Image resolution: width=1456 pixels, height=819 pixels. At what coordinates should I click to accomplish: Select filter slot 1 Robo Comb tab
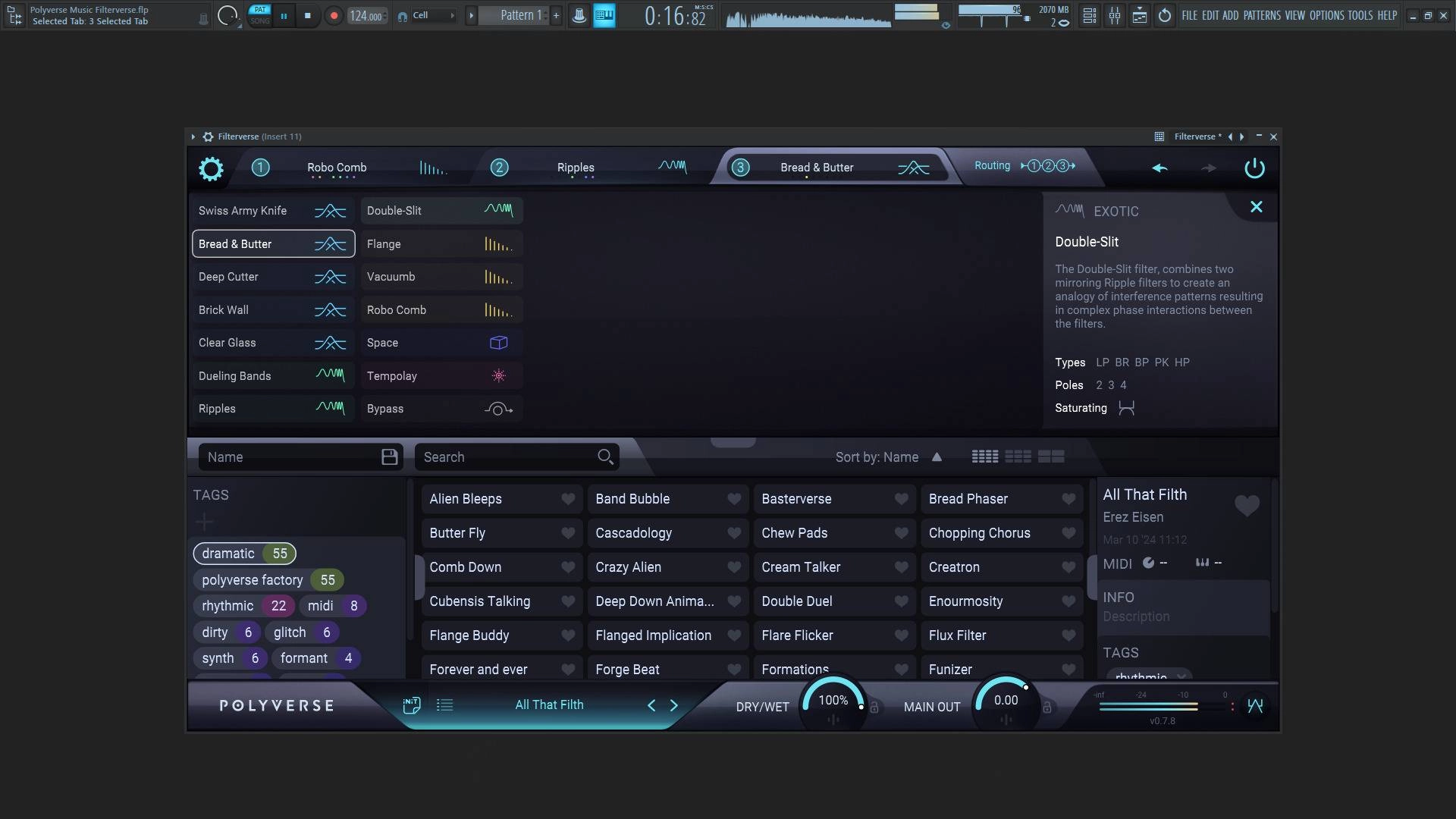(x=352, y=168)
